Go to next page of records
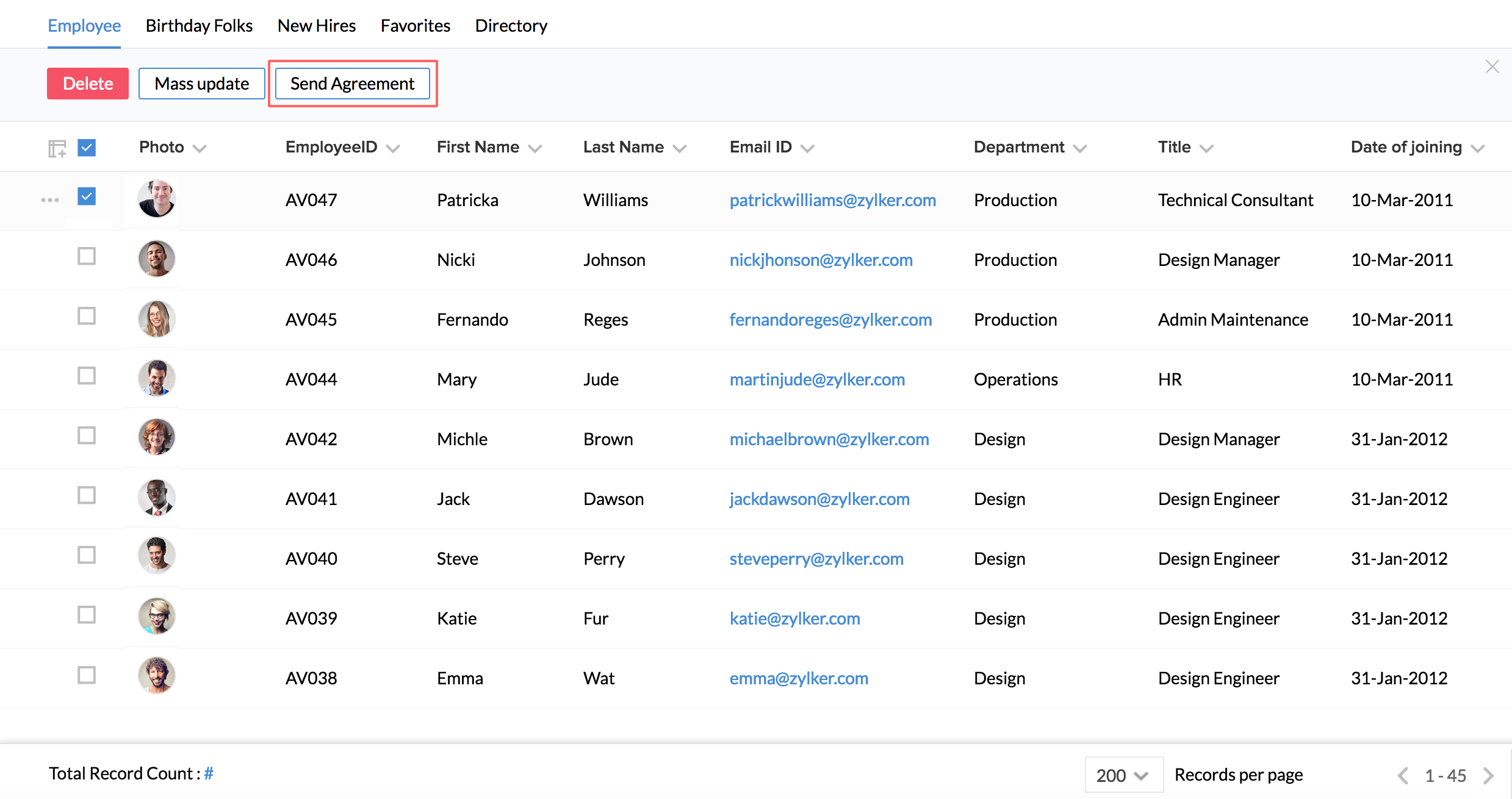This screenshot has width=1512, height=799. [1489, 775]
